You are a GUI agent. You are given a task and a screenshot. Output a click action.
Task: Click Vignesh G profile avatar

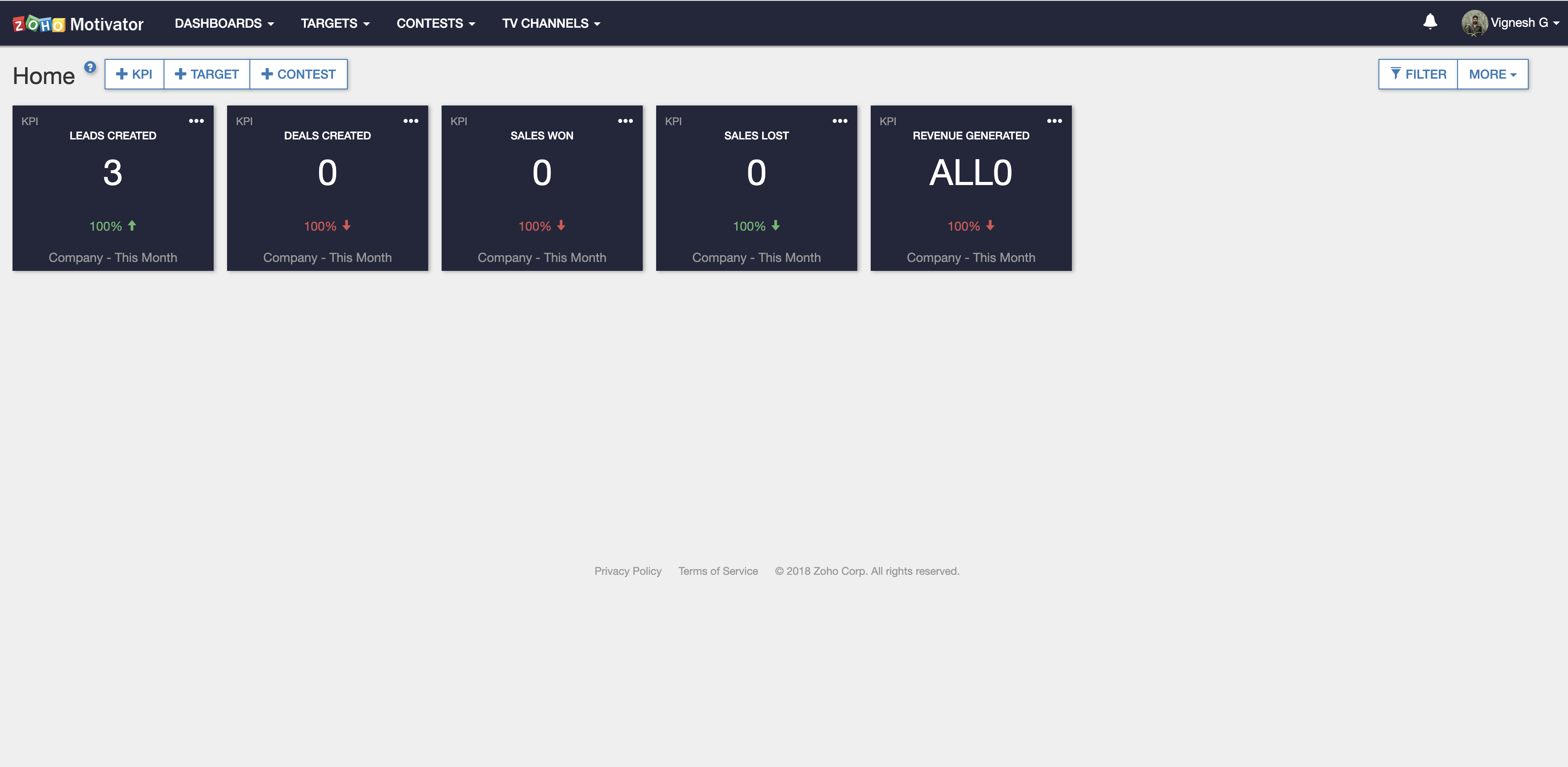point(1474,22)
